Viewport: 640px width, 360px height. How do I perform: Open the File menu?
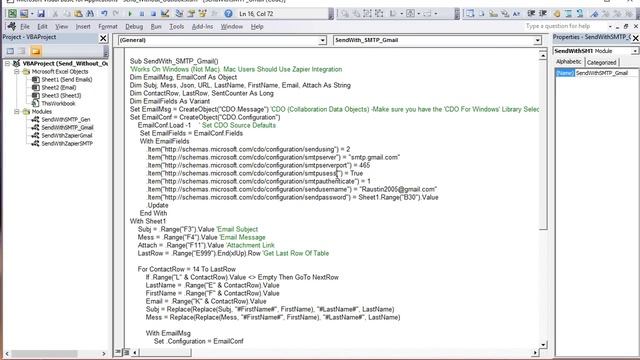[25, 27]
